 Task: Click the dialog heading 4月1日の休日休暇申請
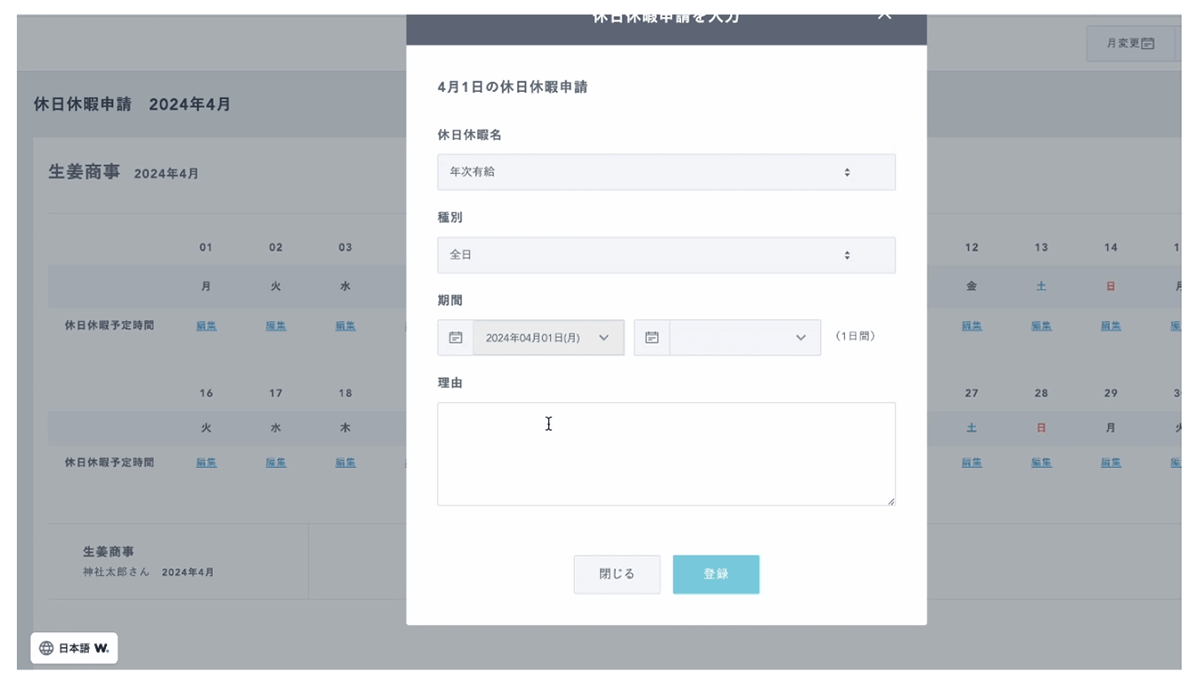[x=513, y=87]
